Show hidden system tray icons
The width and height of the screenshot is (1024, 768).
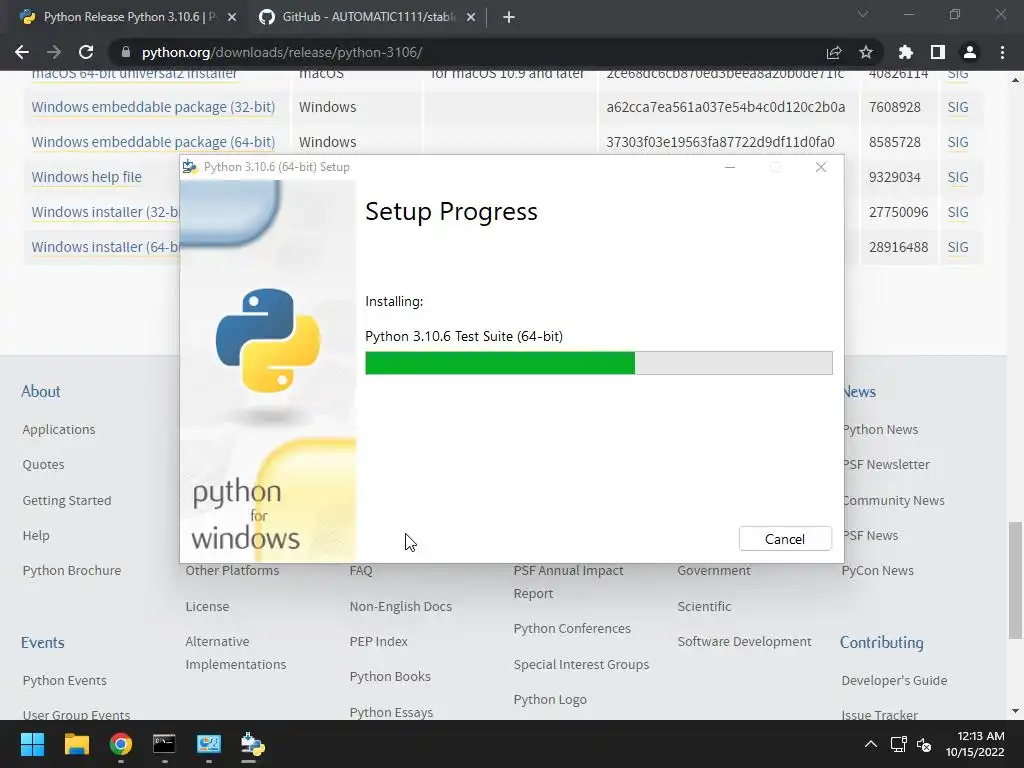click(871, 744)
